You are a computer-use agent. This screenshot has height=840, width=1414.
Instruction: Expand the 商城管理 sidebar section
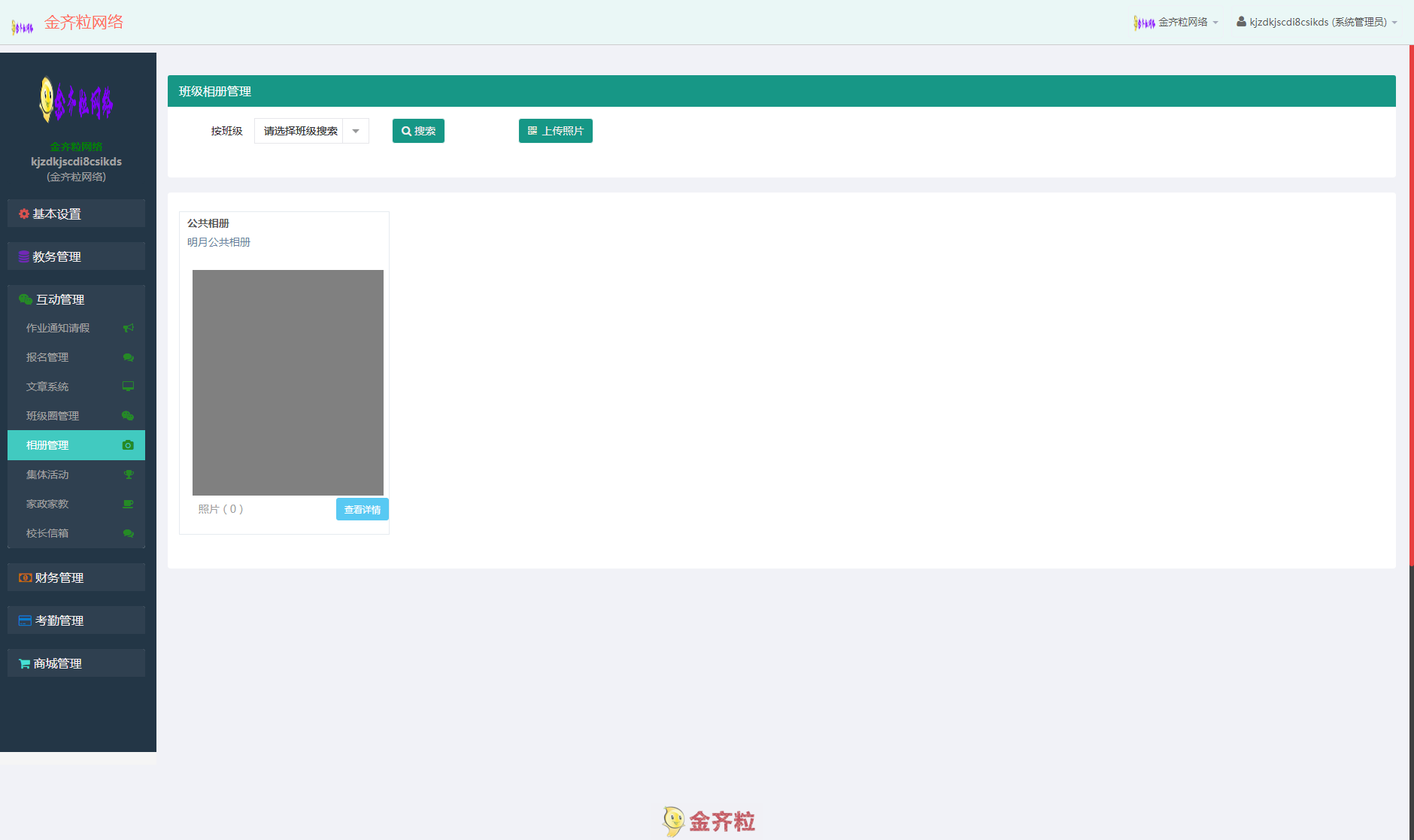click(76, 663)
